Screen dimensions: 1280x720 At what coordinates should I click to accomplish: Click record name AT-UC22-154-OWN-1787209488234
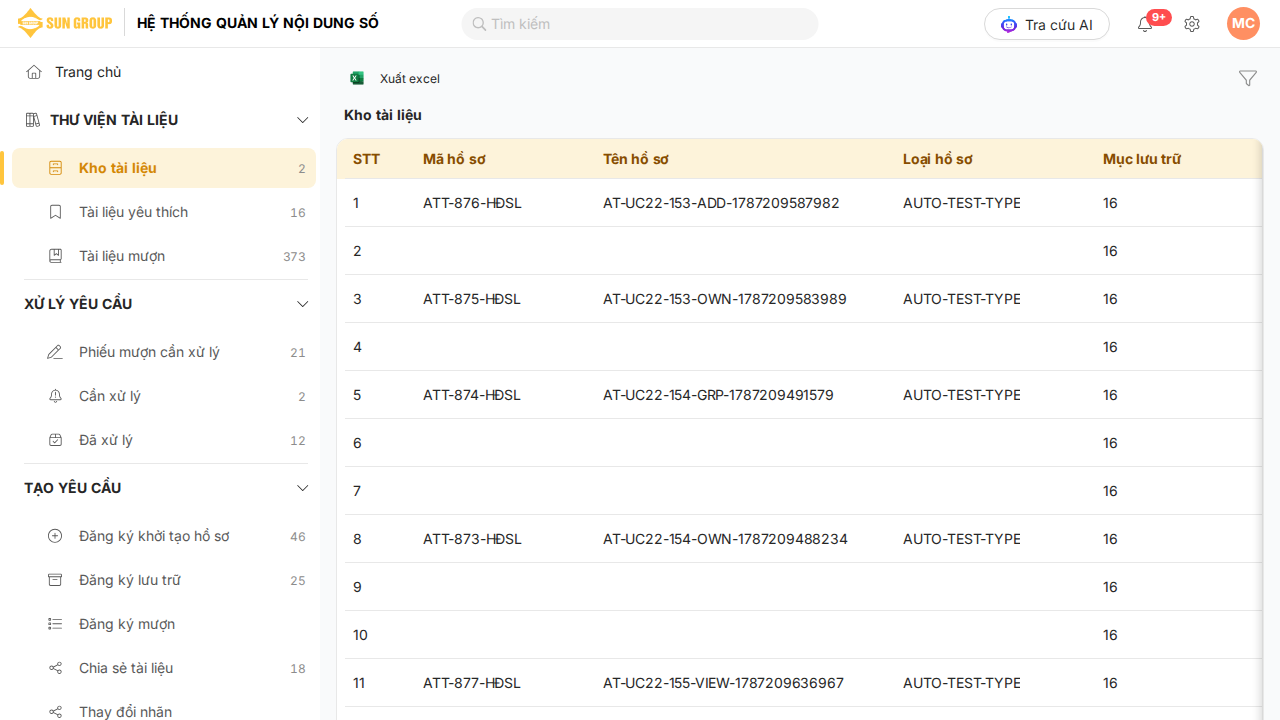click(725, 539)
